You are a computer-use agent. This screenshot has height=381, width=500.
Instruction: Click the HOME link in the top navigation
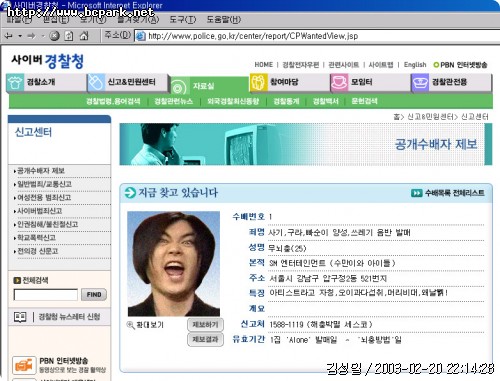pyautogui.click(x=263, y=65)
